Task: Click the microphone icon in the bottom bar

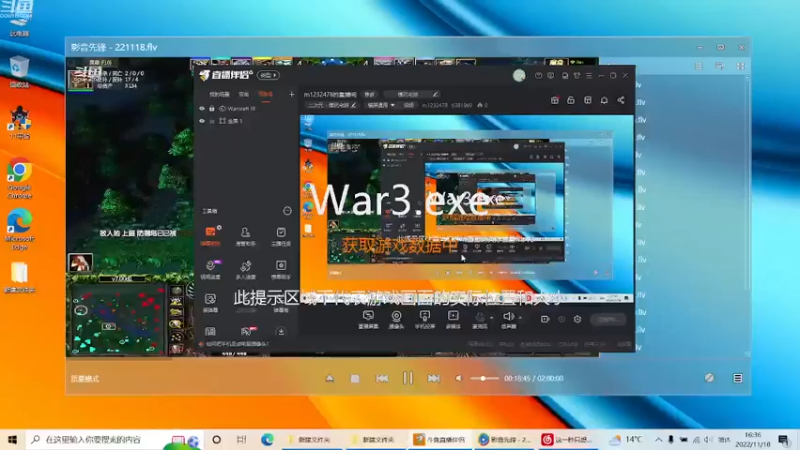Action: click(480, 319)
